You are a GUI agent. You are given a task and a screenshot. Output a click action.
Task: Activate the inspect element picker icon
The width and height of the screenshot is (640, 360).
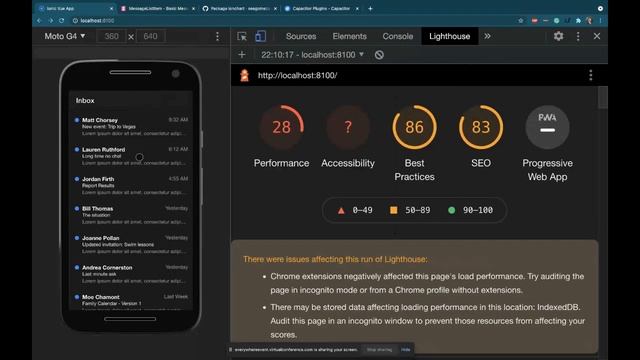pyautogui.click(x=242, y=36)
